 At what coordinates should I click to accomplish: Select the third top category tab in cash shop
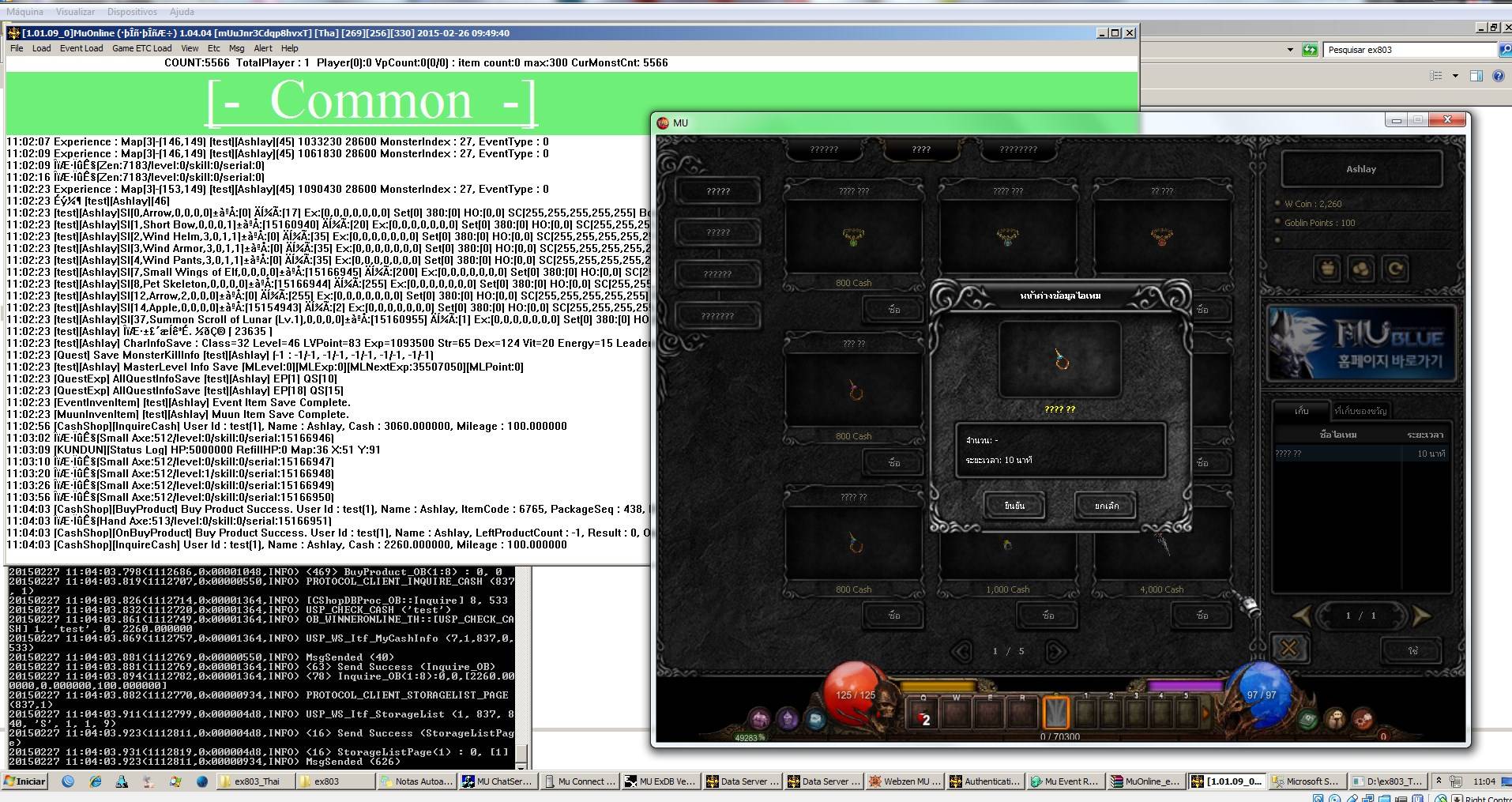coord(1018,149)
